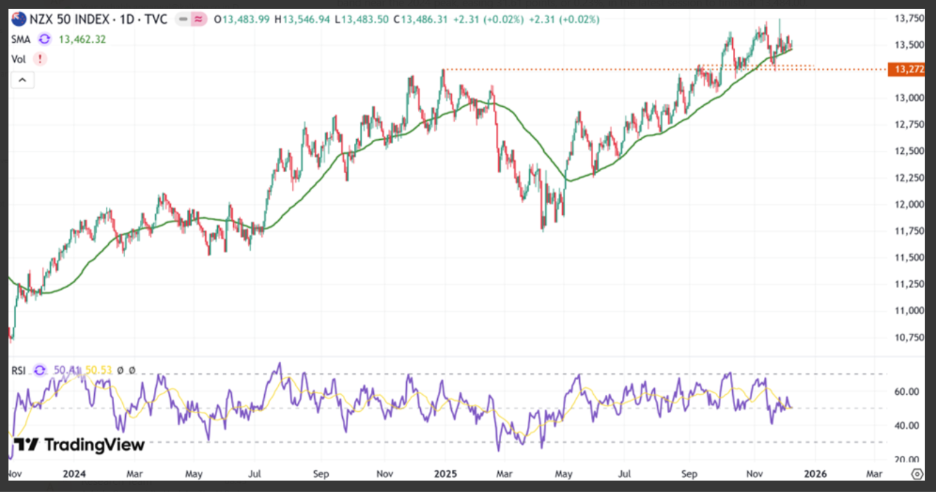The image size is (936, 492).
Task: Click the orange 13,272 price label
Action: (907, 69)
